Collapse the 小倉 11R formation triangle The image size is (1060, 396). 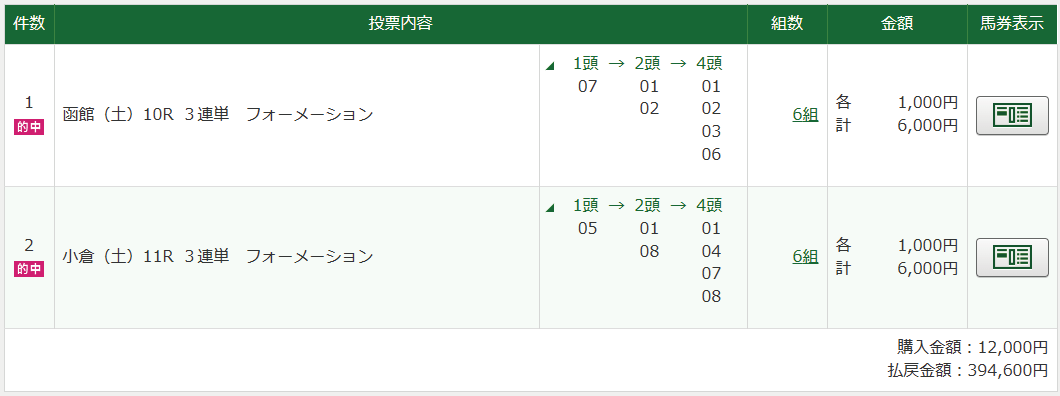[x=550, y=207]
